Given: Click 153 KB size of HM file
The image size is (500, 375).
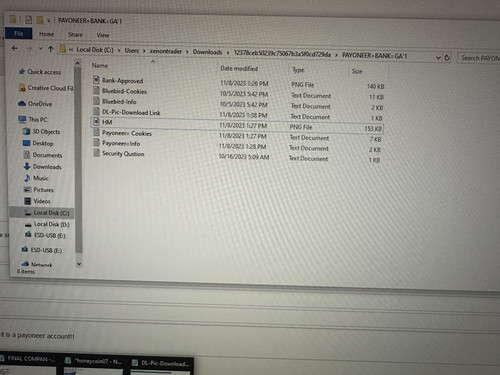Looking at the screenshot, I should pyautogui.click(x=373, y=129).
